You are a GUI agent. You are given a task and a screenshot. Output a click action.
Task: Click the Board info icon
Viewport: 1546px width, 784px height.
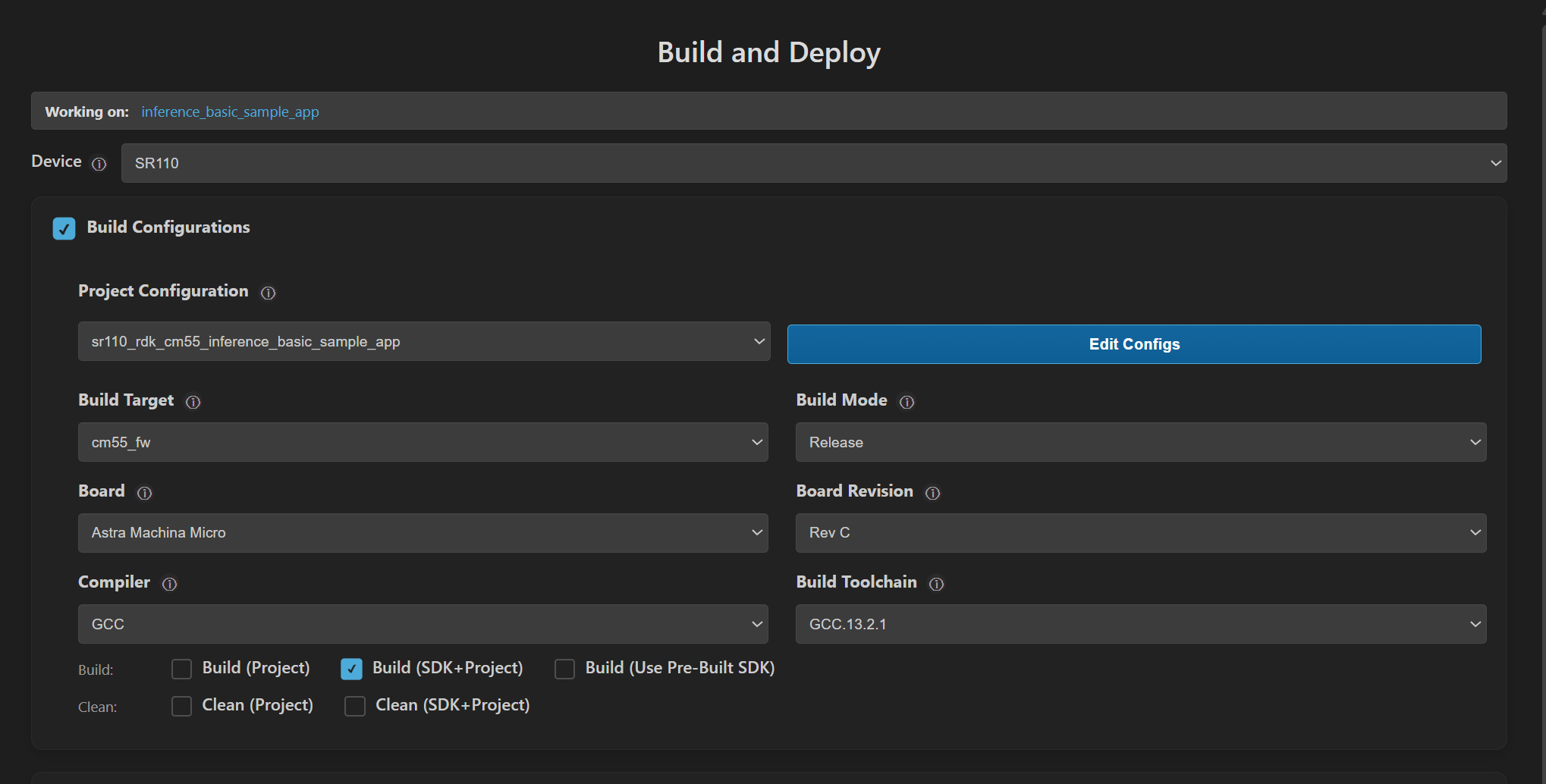coord(144,493)
